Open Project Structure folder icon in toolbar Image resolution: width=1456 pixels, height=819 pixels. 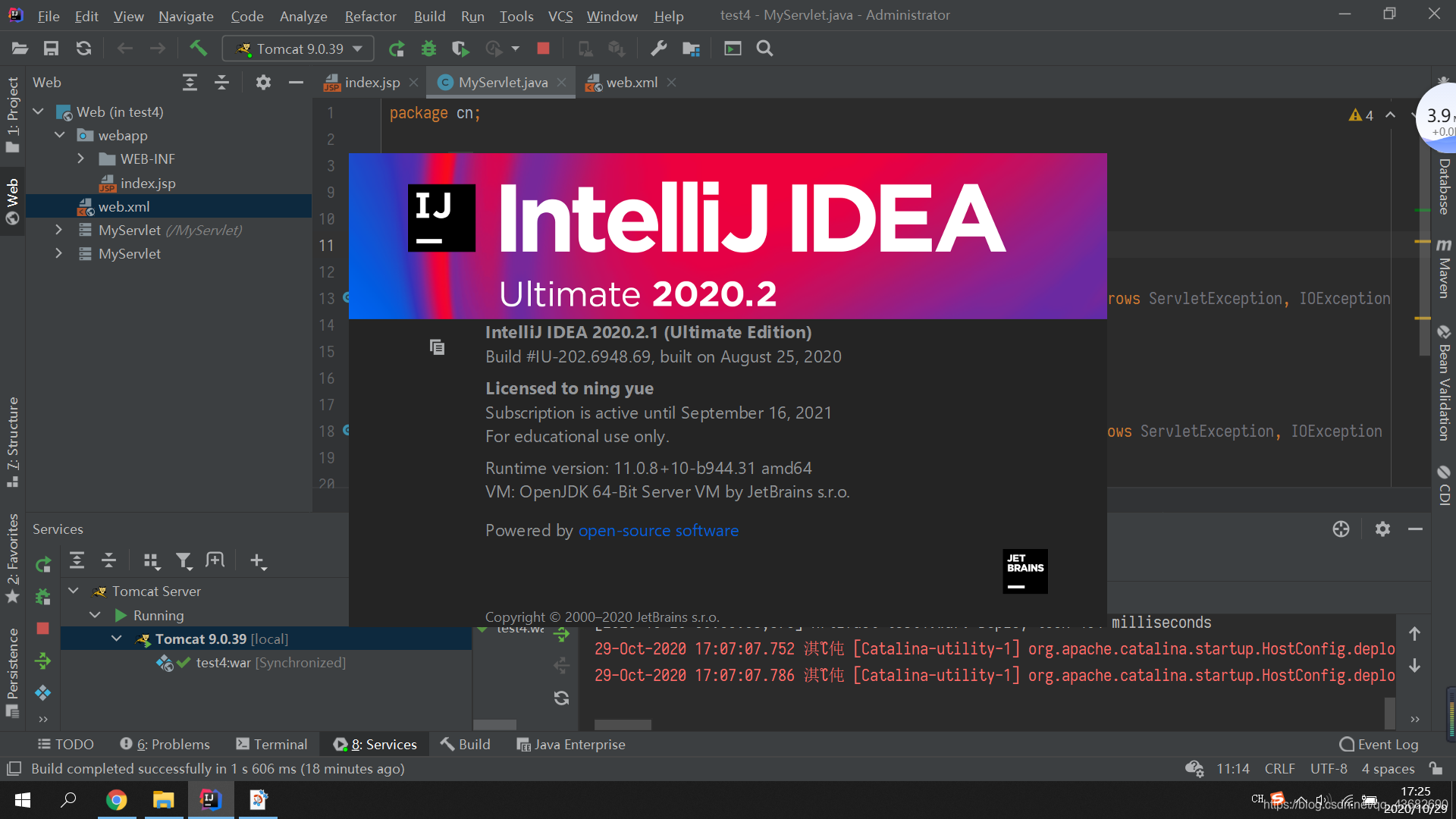[x=691, y=49]
